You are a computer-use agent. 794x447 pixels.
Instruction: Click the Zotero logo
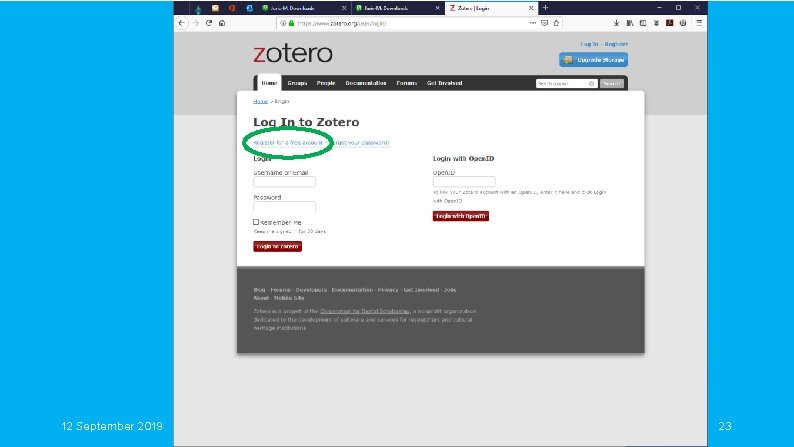pyautogui.click(x=293, y=54)
